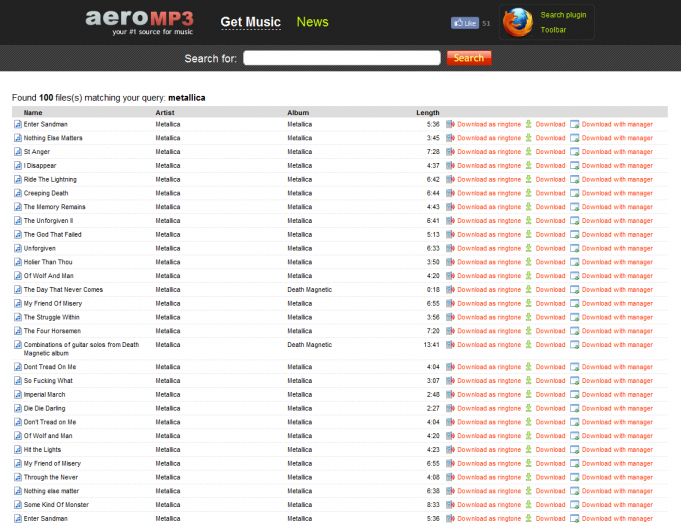Click the ringtone icon in Creeping Death row

[450, 193]
